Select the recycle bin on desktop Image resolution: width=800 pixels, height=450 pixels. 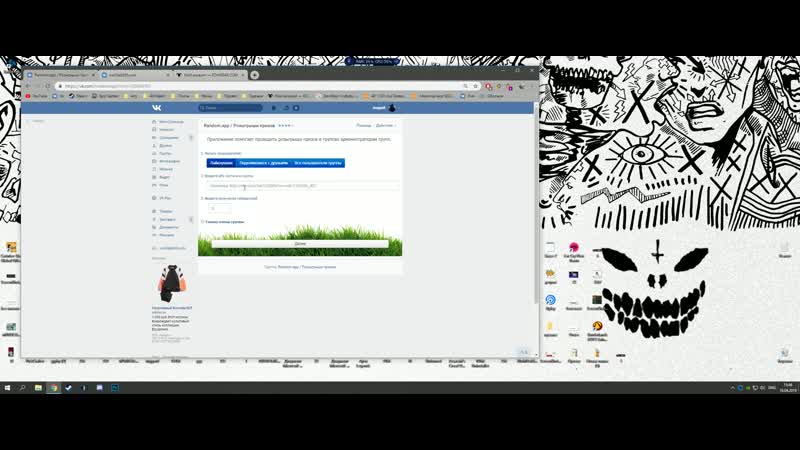pyautogui.click(x=785, y=352)
